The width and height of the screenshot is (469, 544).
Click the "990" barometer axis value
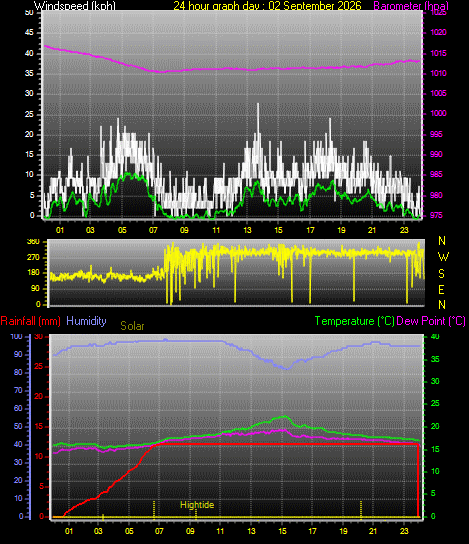pos(436,154)
